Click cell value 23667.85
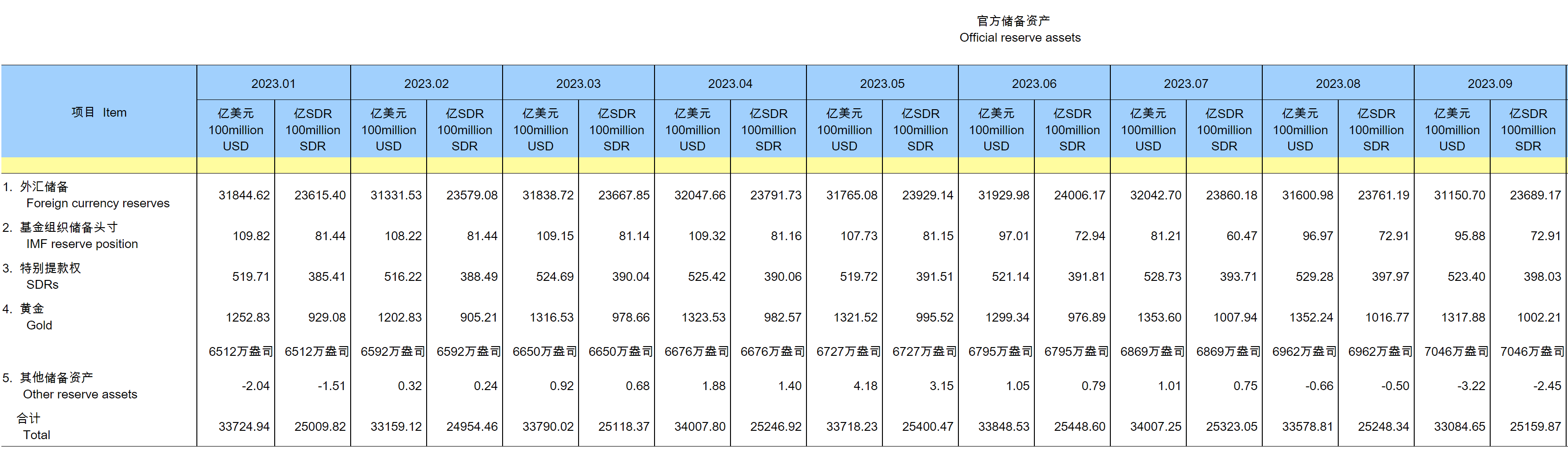The width and height of the screenshot is (1568, 453). pyautogui.click(x=624, y=195)
